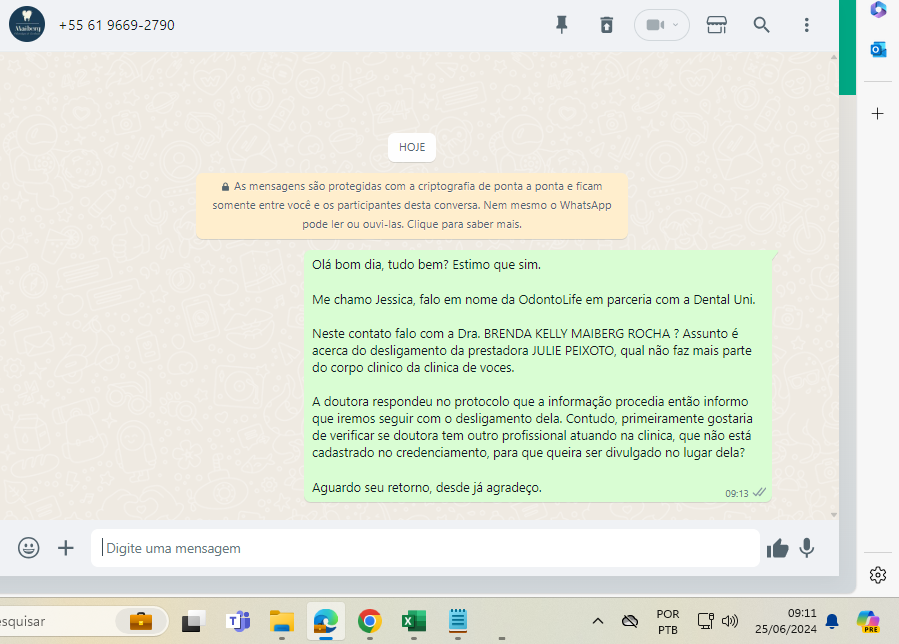This screenshot has height=644, width=899.
Task: Pin this chat with the pushpin icon
Action: pyautogui.click(x=562, y=25)
